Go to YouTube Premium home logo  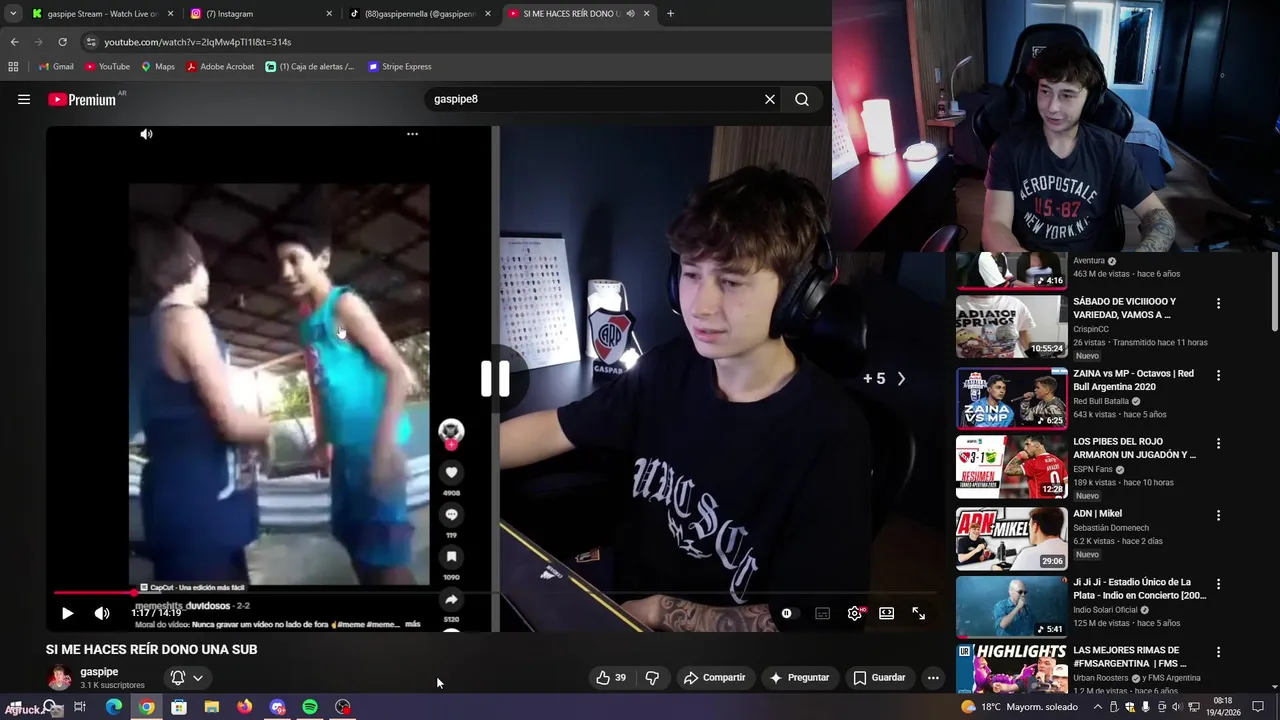[82, 99]
